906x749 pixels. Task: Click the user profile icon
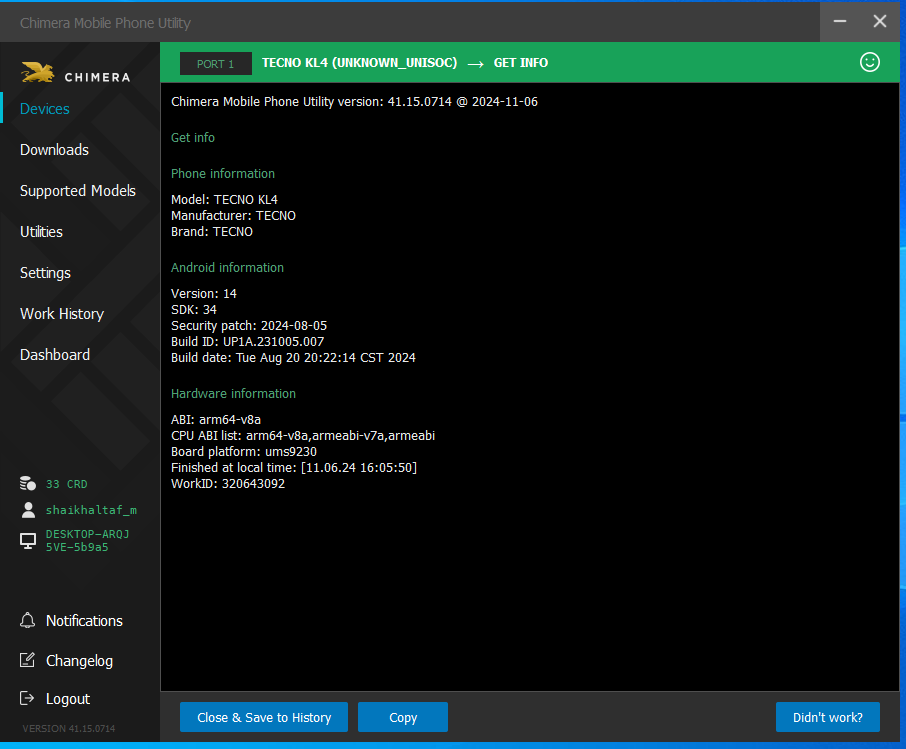[x=28, y=510]
